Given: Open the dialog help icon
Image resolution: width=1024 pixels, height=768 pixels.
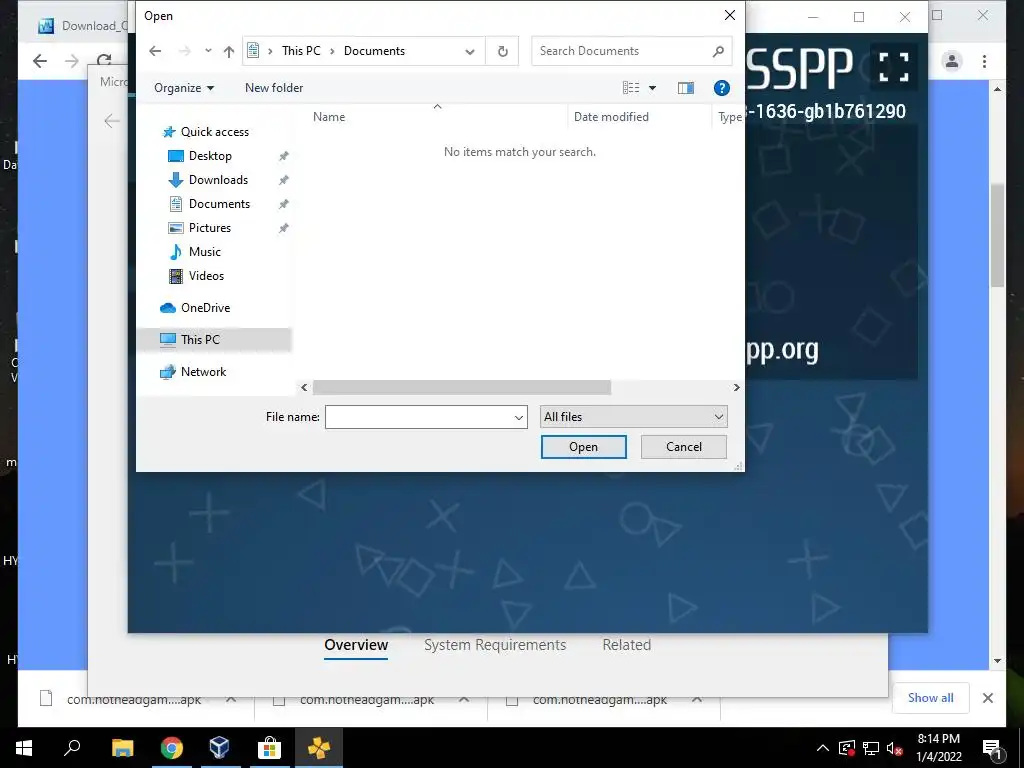Looking at the screenshot, I should (x=722, y=88).
